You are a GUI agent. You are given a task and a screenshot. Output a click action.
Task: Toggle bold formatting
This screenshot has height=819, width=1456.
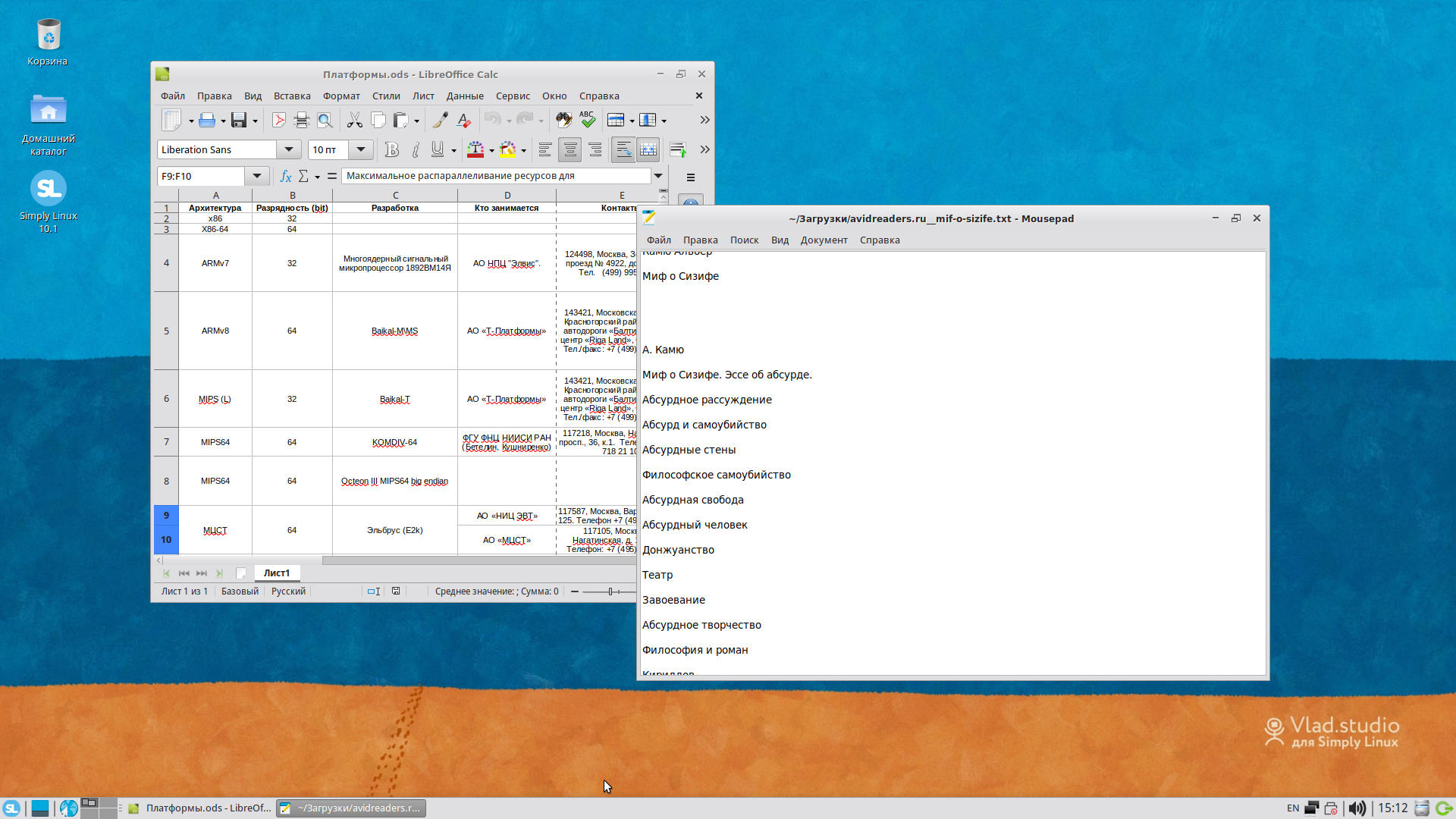click(x=391, y=149)
